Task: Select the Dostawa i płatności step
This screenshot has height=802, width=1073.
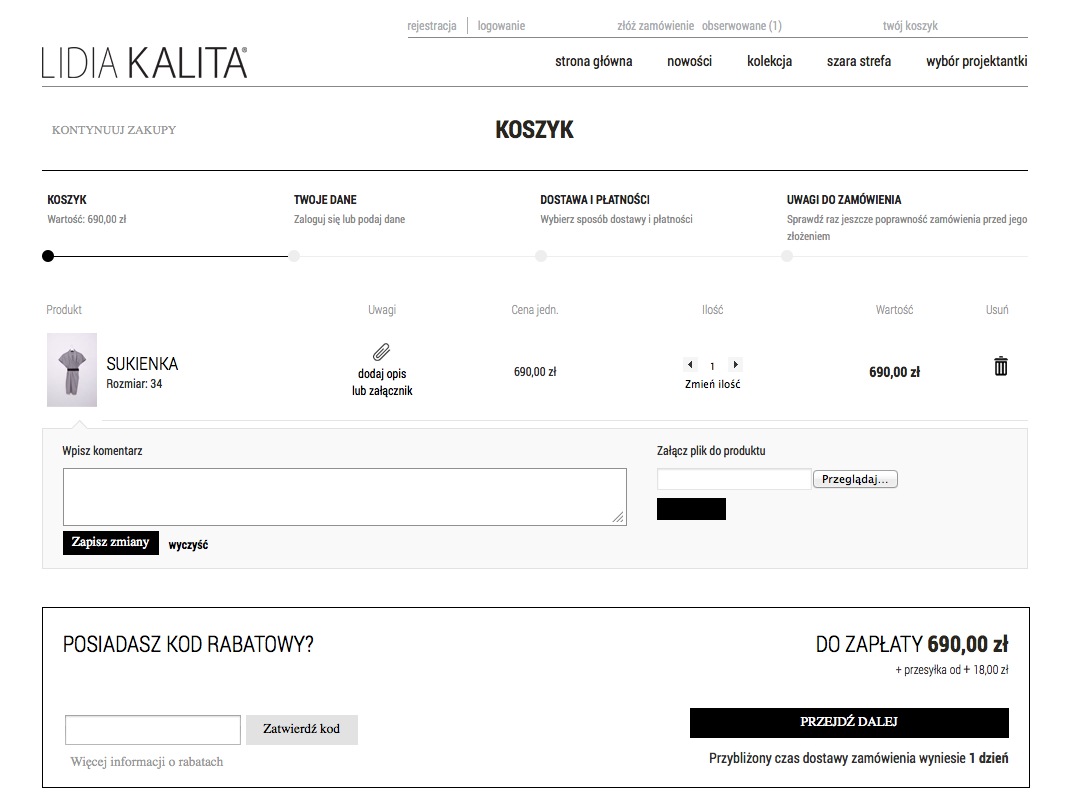Action: (x=595, y=200)
